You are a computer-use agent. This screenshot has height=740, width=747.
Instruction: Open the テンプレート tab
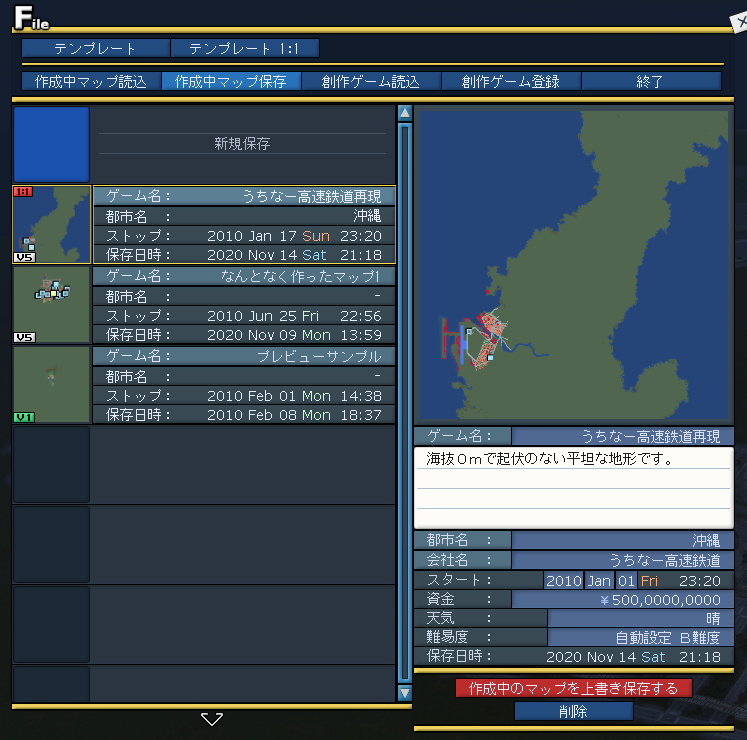click(96, 48)
